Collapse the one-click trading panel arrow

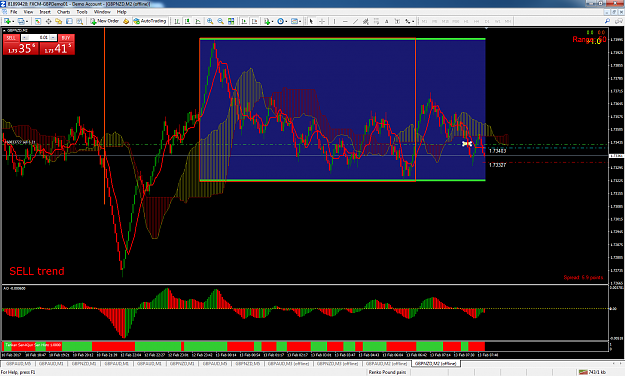pyautogui.click(x=4, y=30)
